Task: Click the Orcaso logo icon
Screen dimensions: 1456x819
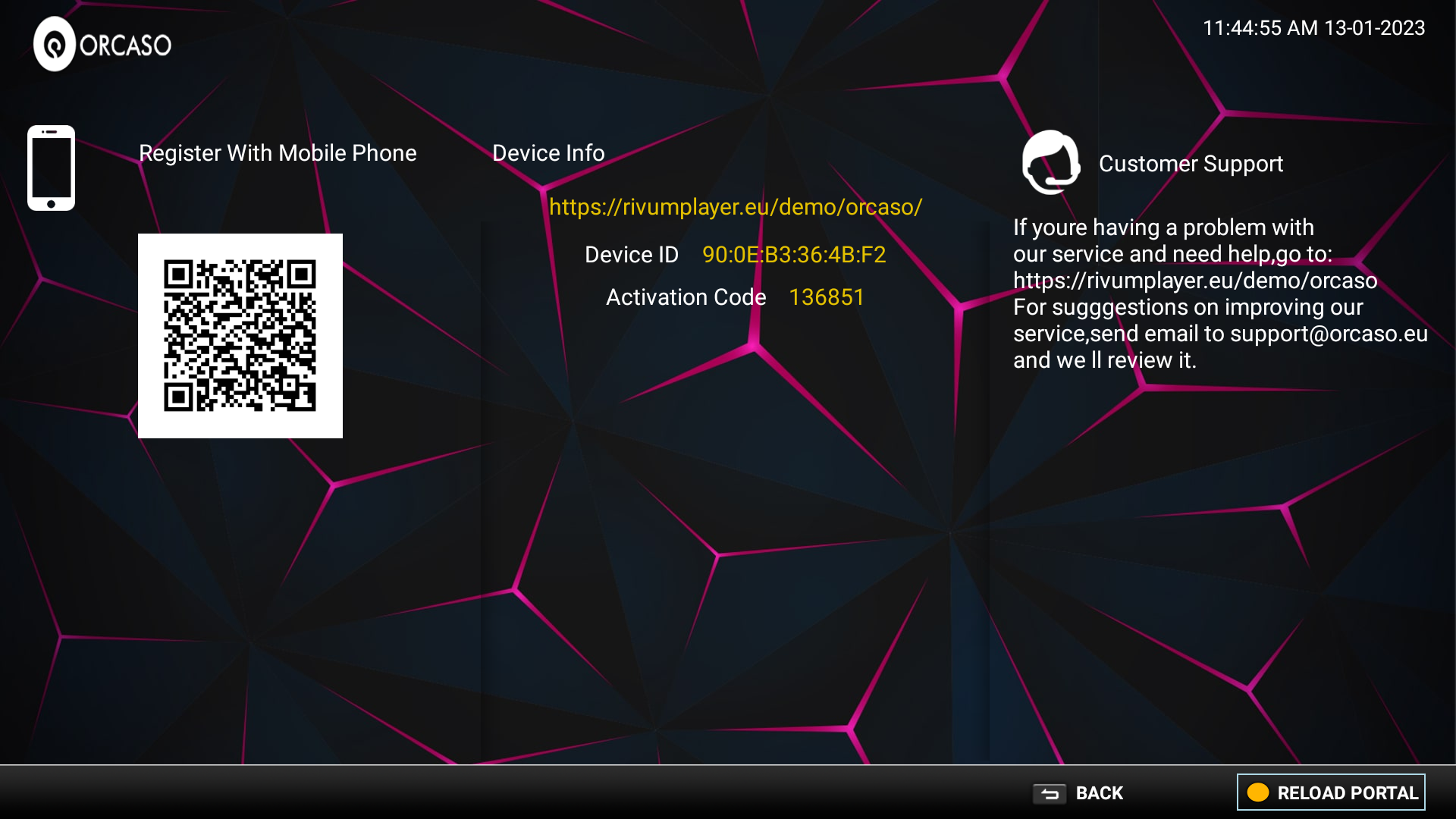Action: point(55,45)
